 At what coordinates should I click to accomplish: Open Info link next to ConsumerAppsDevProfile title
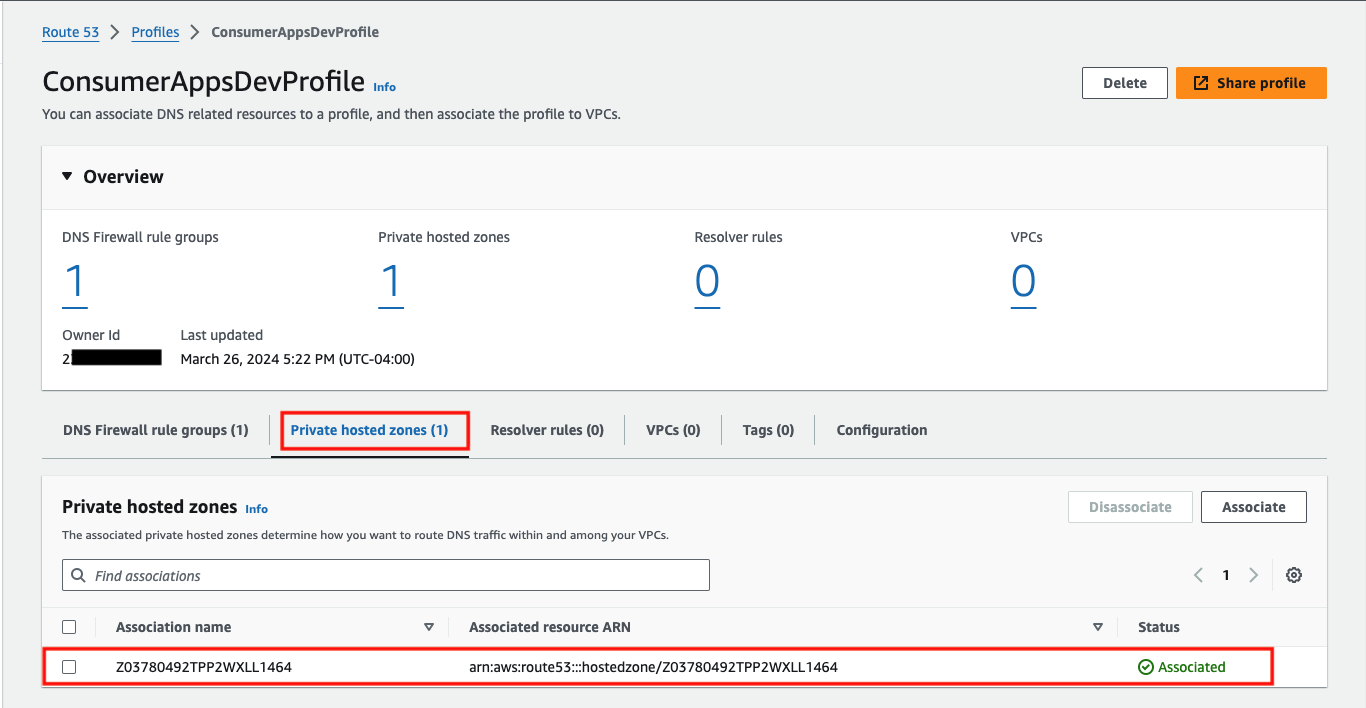384,87
